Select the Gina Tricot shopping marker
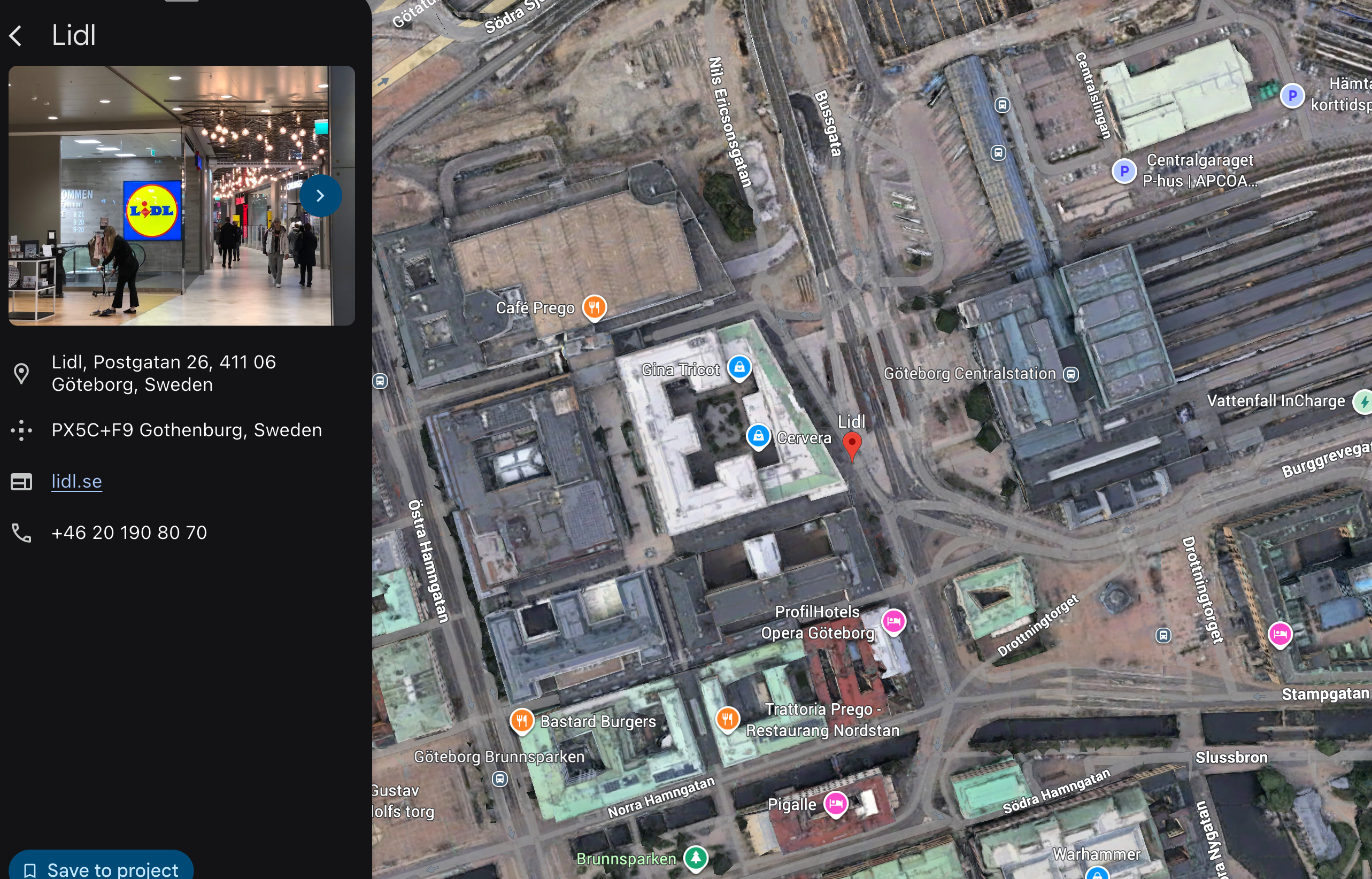 tap(739, 367)
